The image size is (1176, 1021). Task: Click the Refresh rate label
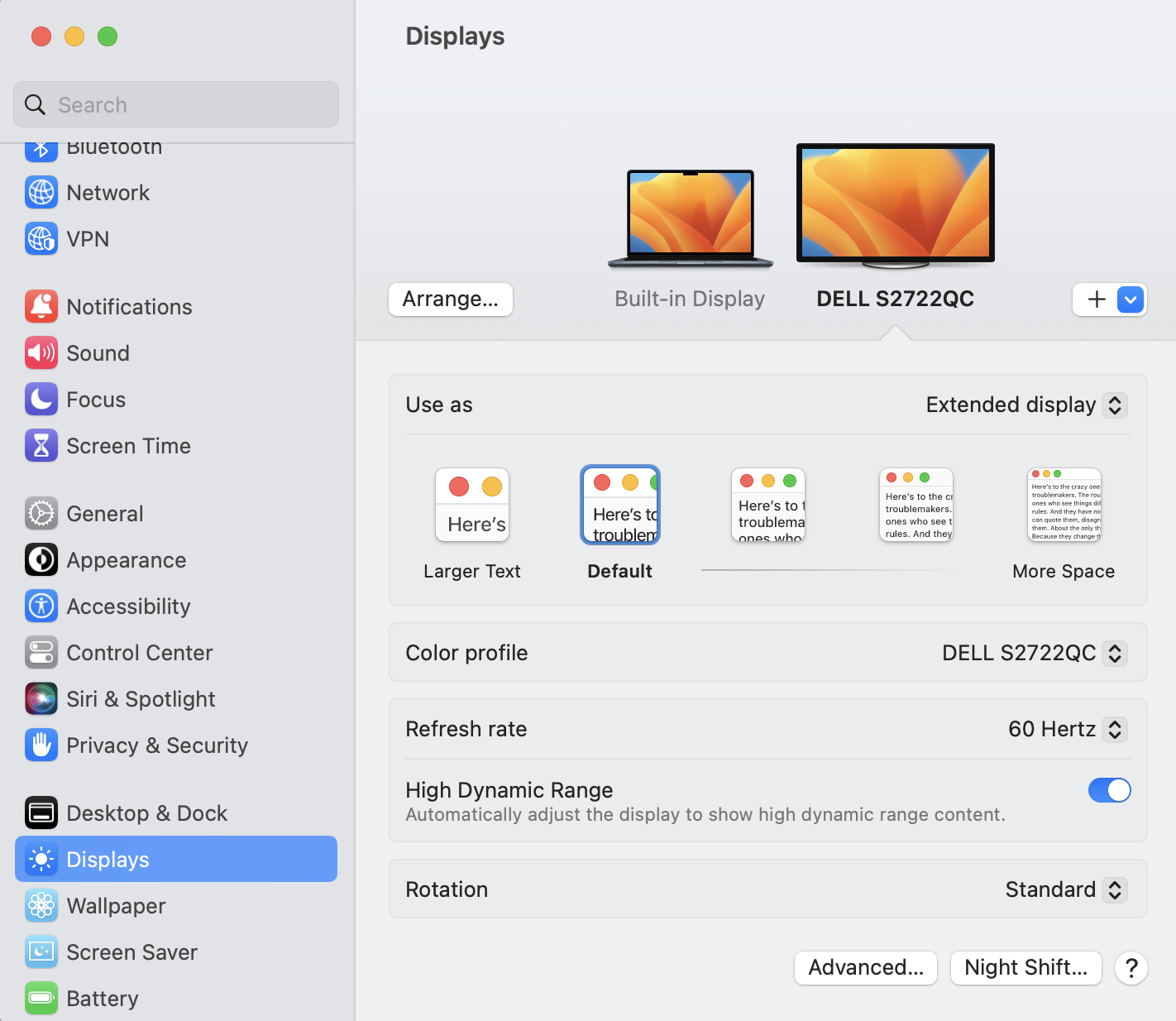click(x=466, y=729)
